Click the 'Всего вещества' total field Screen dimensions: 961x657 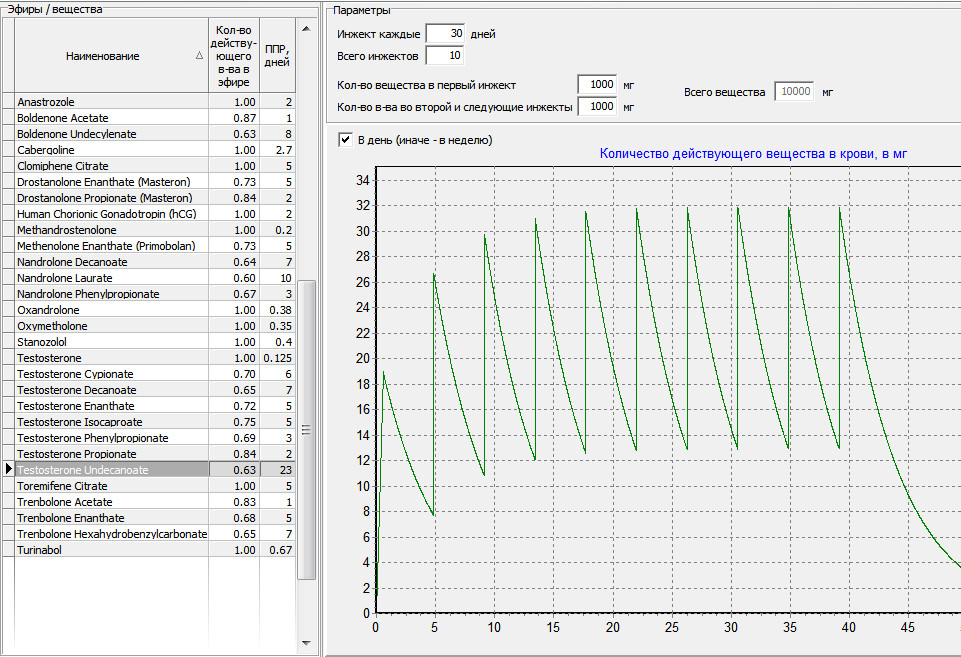(x=792, y=91)
